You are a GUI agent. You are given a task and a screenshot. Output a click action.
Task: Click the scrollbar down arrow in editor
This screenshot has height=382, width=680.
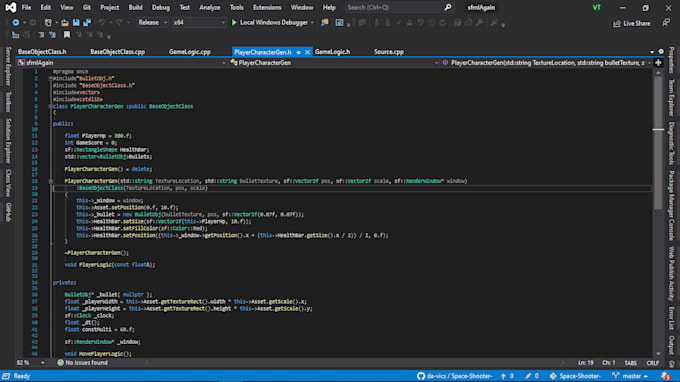[x=658, y=354]
